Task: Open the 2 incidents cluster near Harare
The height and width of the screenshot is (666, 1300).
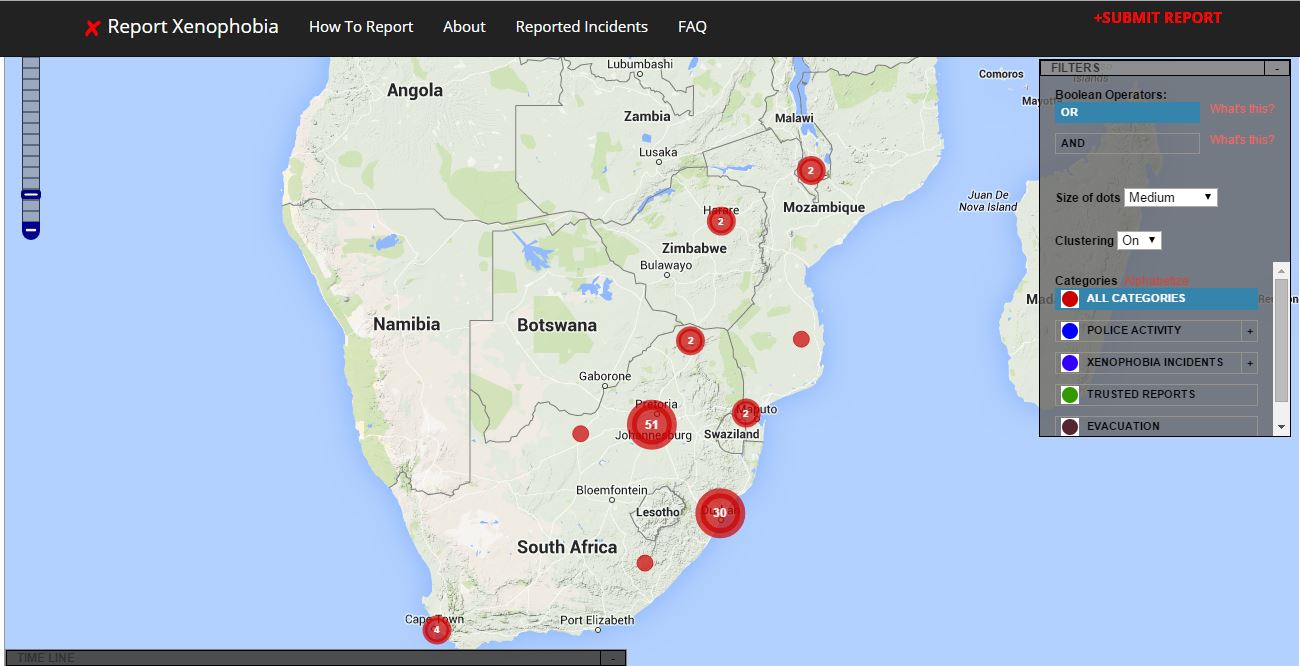Action: (721, 221)
